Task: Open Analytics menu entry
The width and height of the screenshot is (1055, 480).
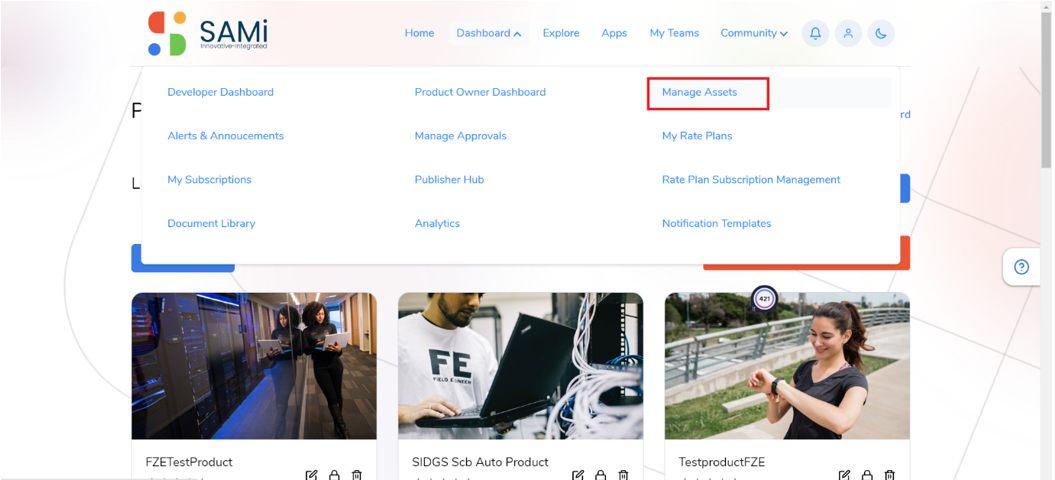Action: [437, 224]
